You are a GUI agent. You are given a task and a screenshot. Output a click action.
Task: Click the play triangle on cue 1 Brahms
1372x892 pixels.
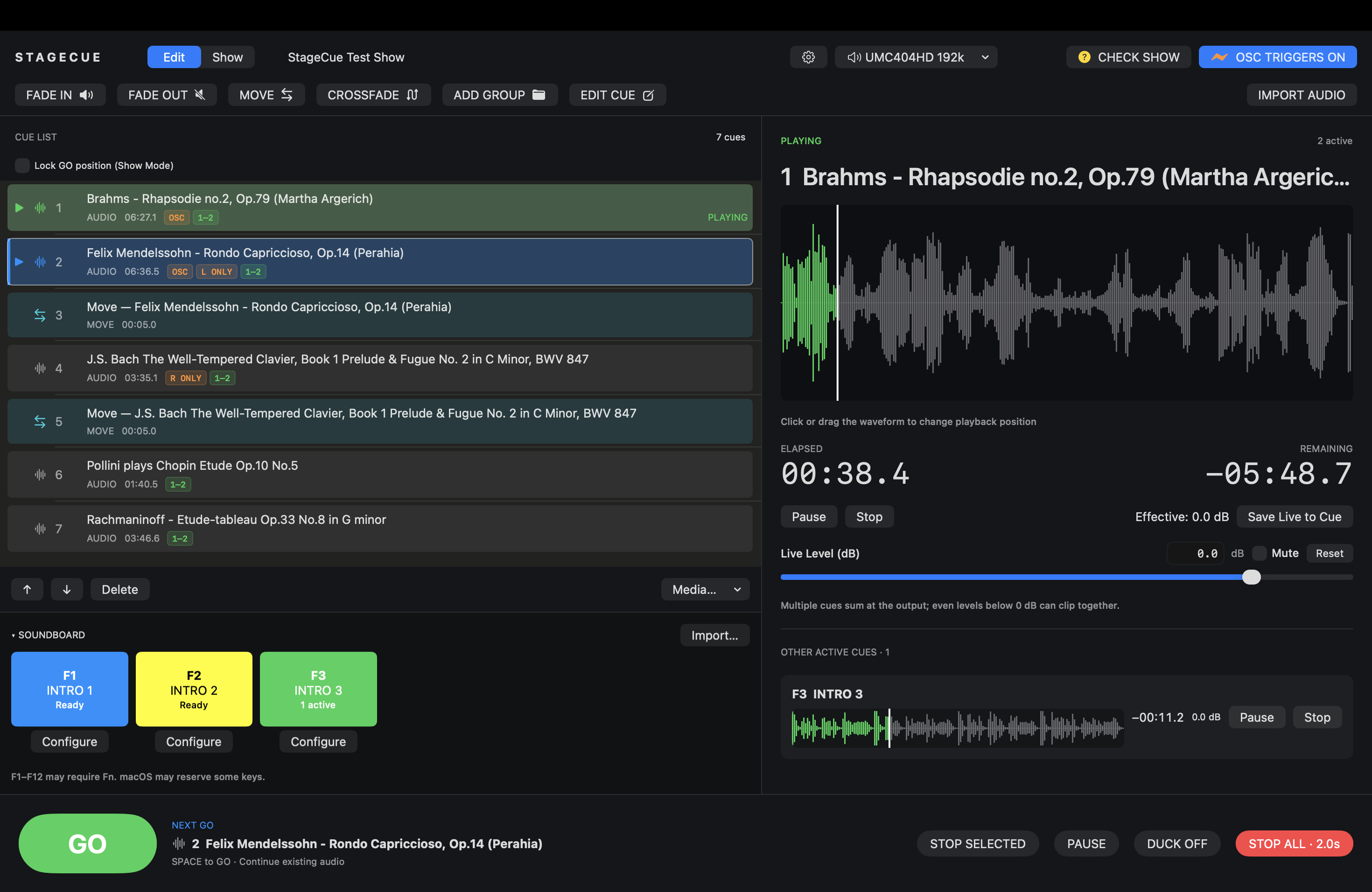19,208
